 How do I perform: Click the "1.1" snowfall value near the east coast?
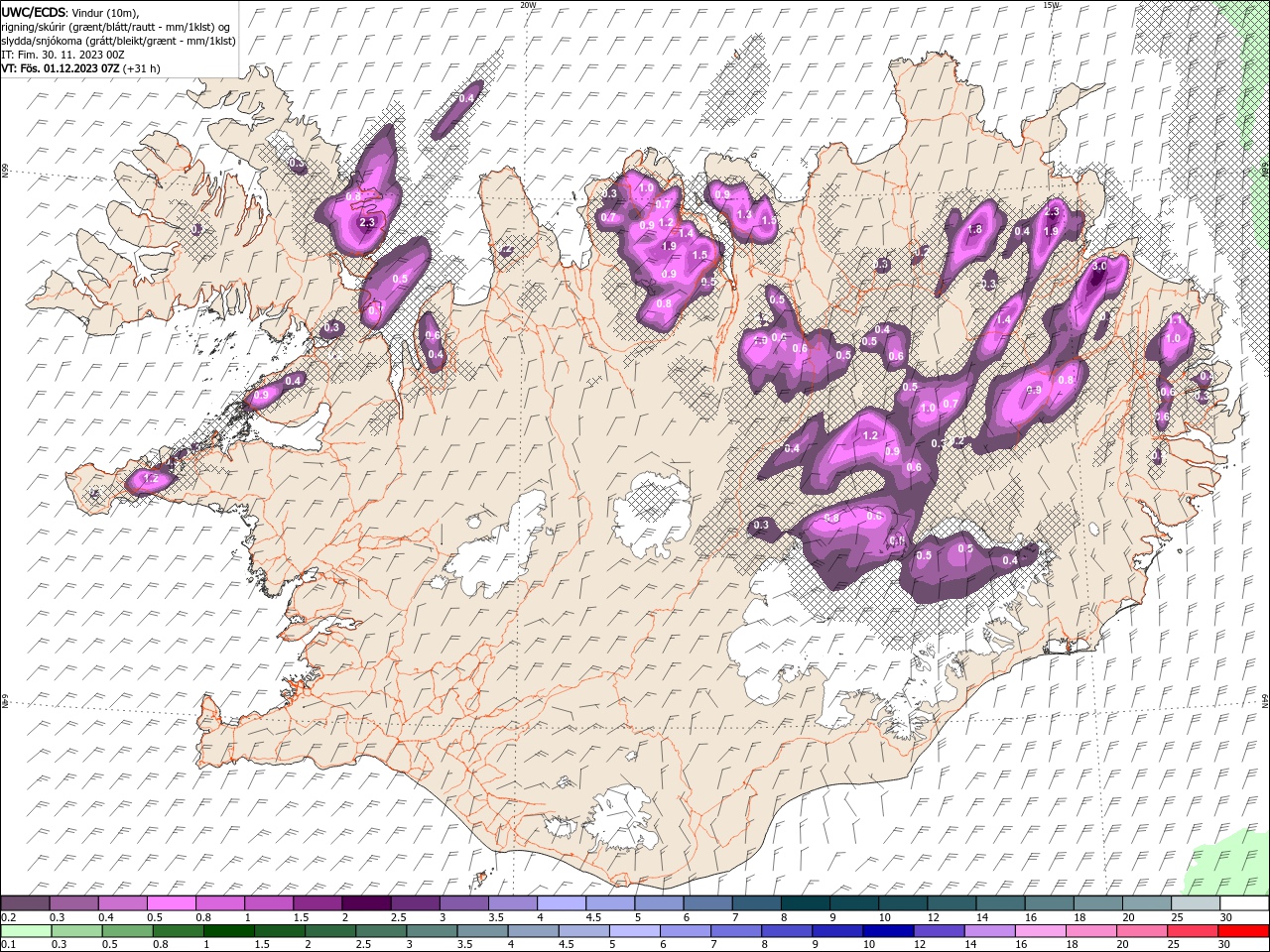tap(1175, 320)
